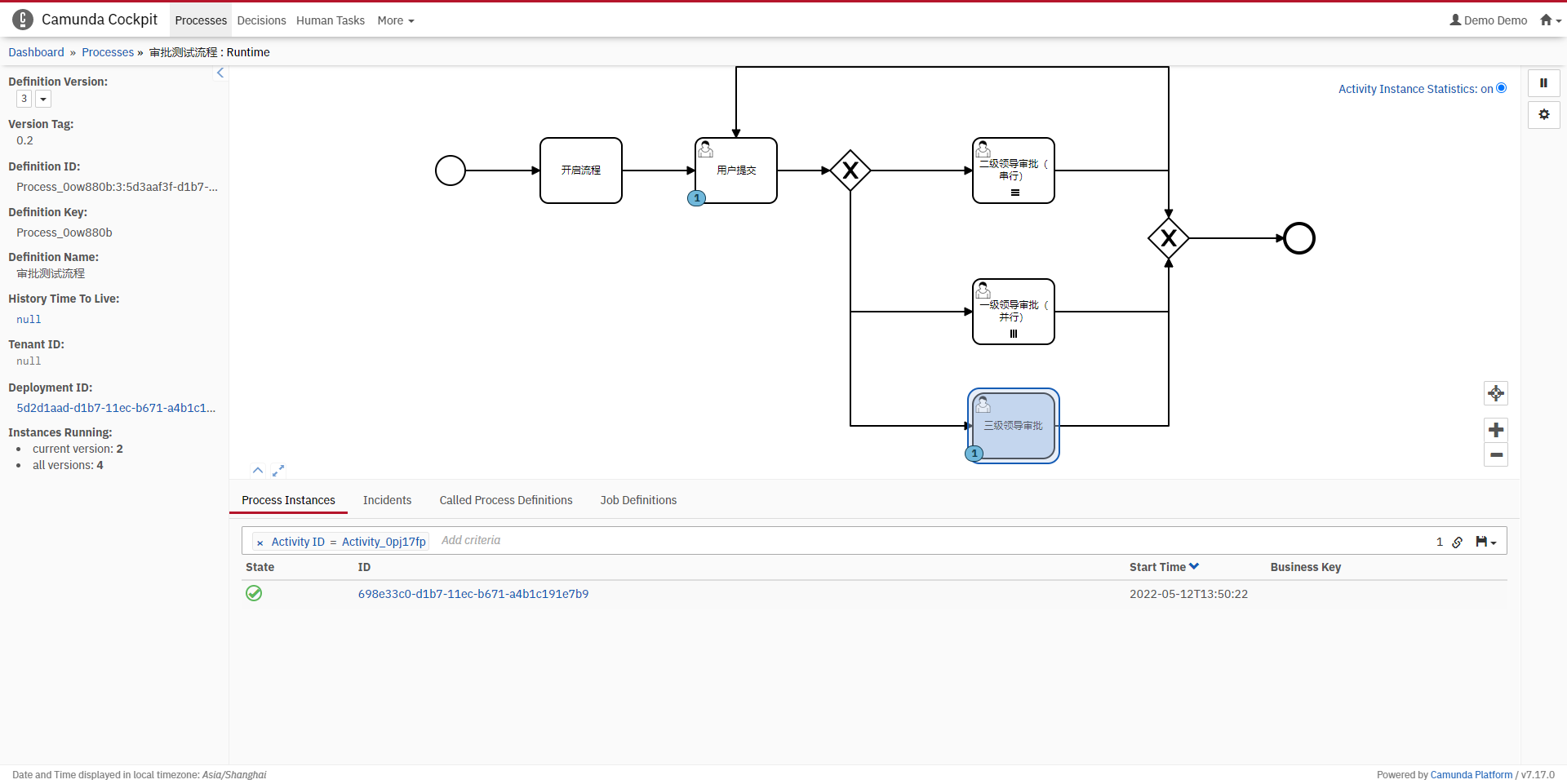Toggle Activity Instance Statistics radio button
Image resolution: width=1567 pixels, height=784 pixels.
coord(1501,88)
